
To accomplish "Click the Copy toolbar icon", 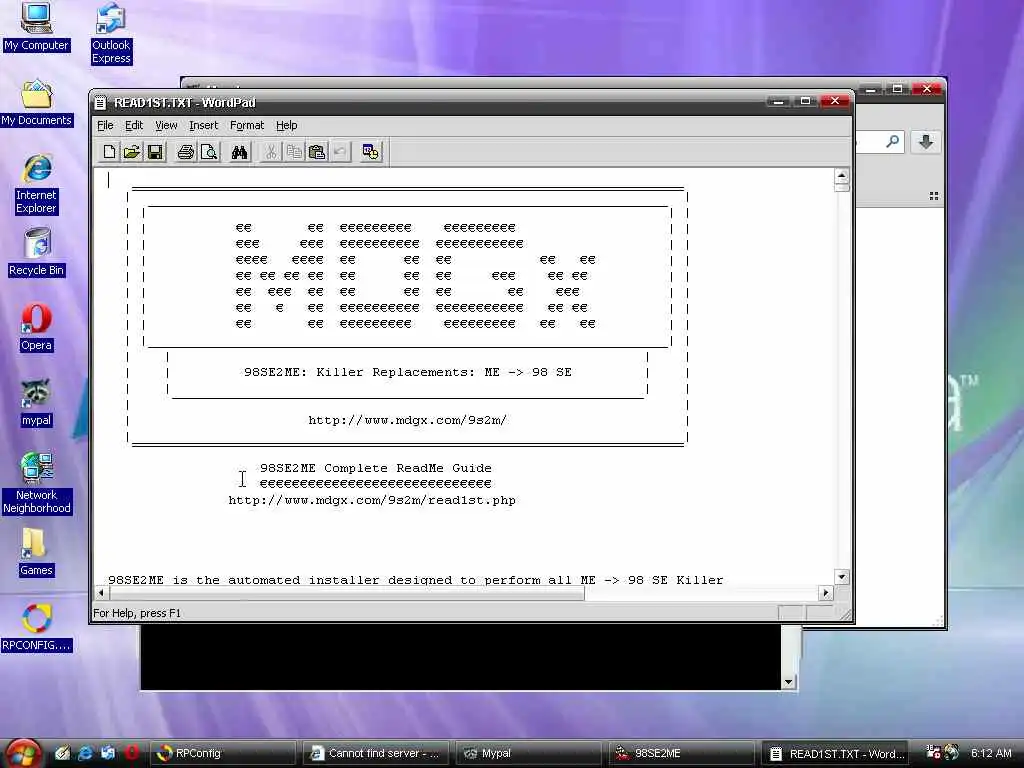I will click(294, 152).
